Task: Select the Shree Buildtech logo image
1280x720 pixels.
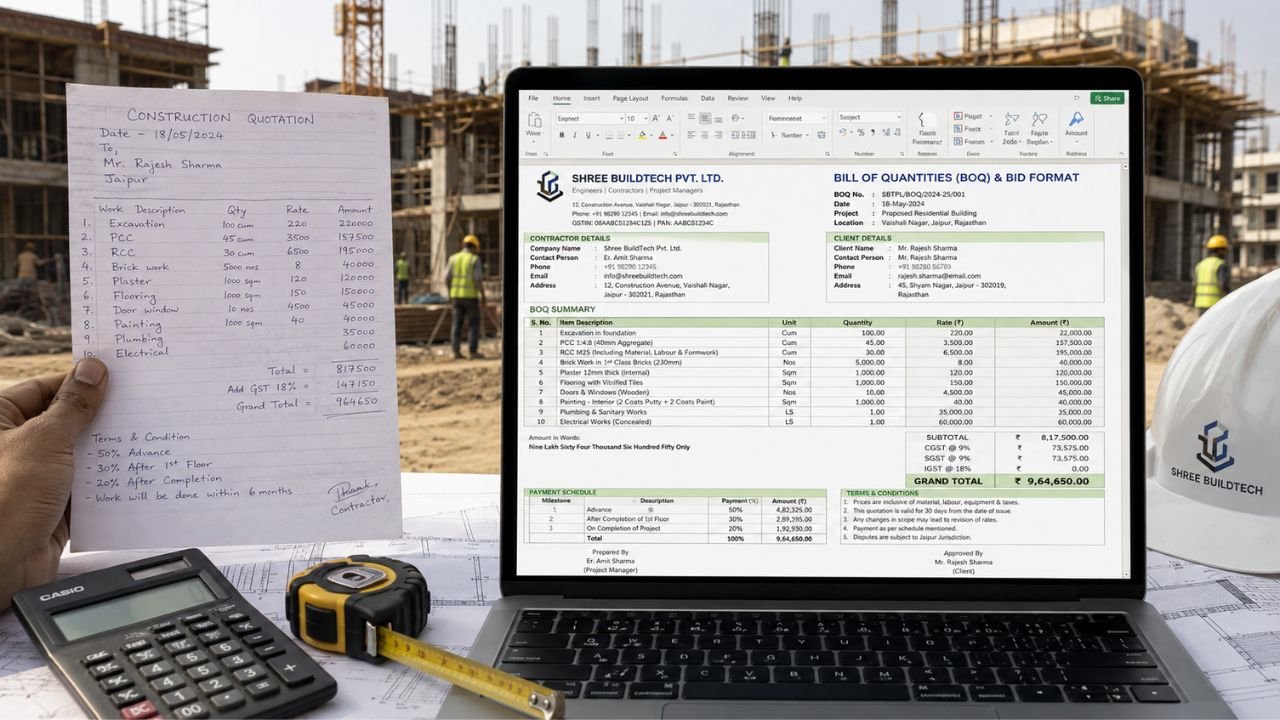Action: tap(549, 186)
